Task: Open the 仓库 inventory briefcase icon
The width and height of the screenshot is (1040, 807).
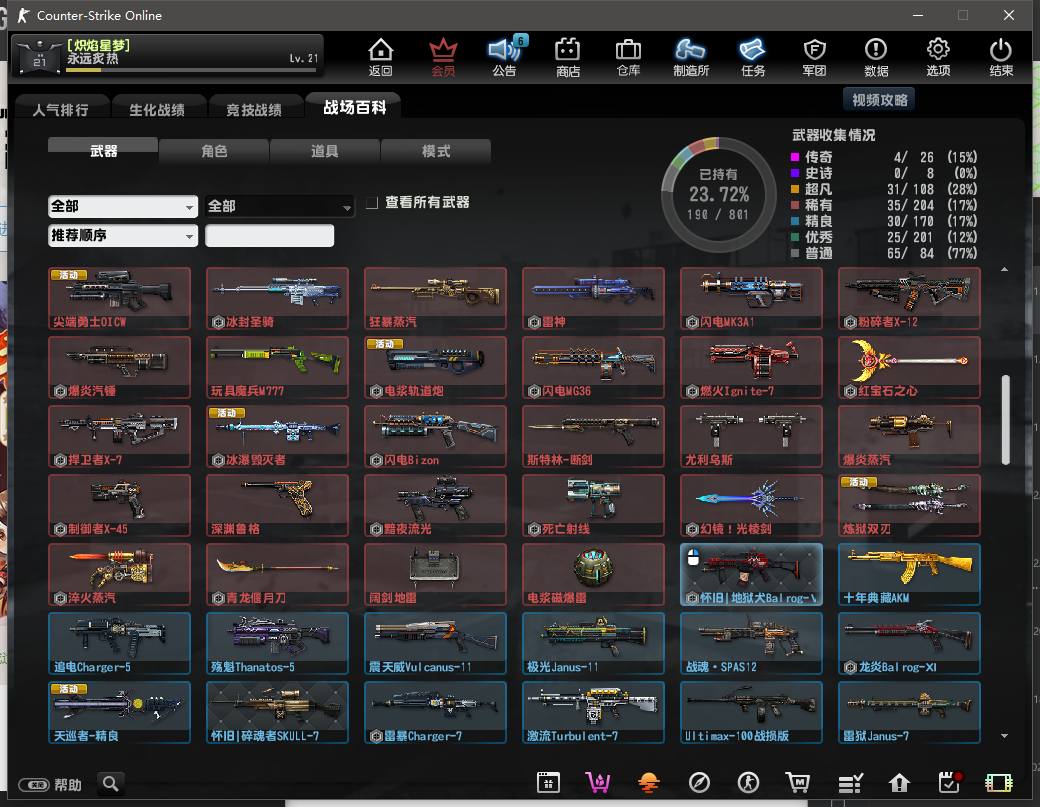Action: click(x=628, y=57)
